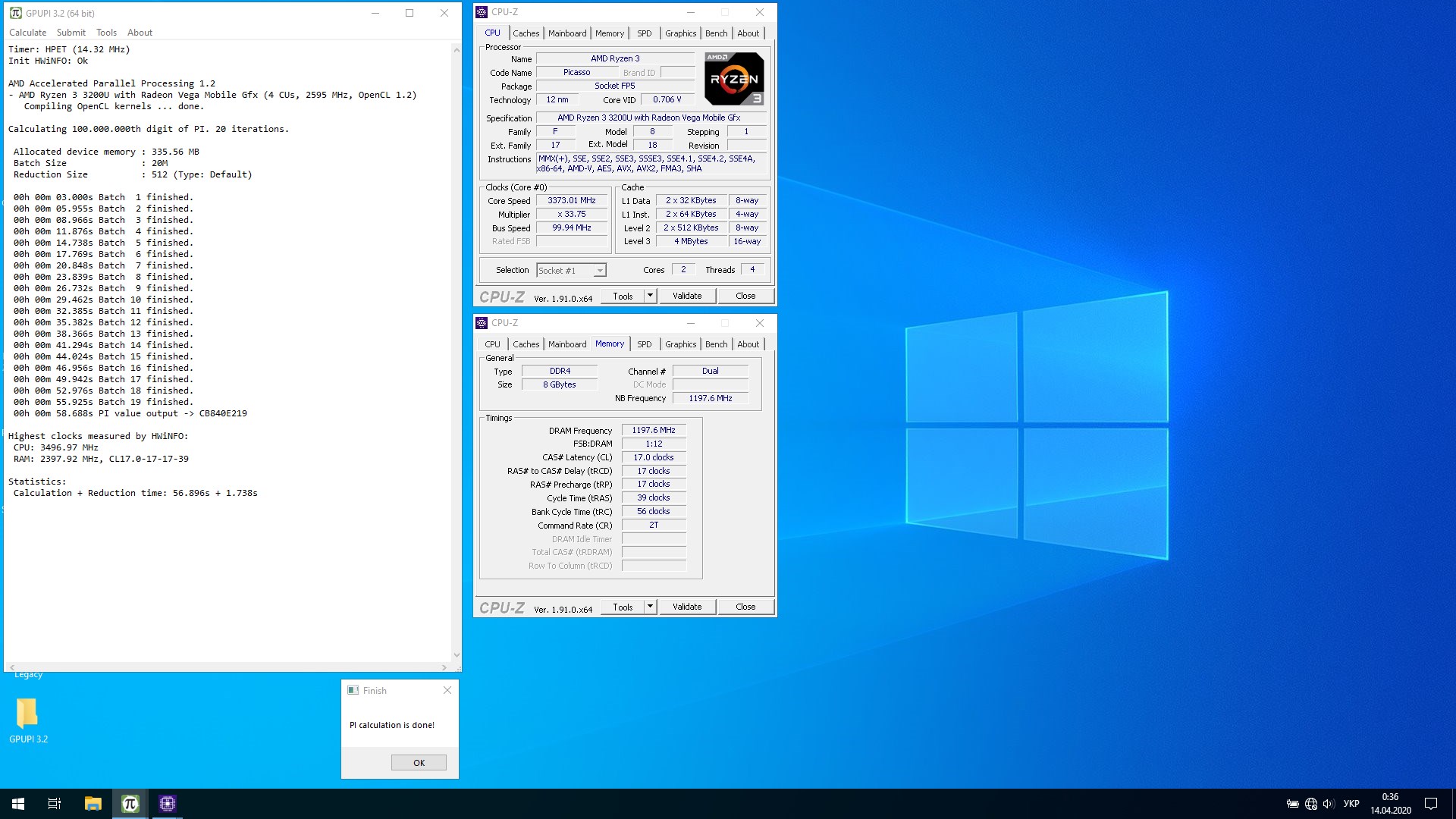The width and height of the screenshot is (1456, 819).
Task: Click Tools button in upper CPU-Z
Action: click(623, 297)
